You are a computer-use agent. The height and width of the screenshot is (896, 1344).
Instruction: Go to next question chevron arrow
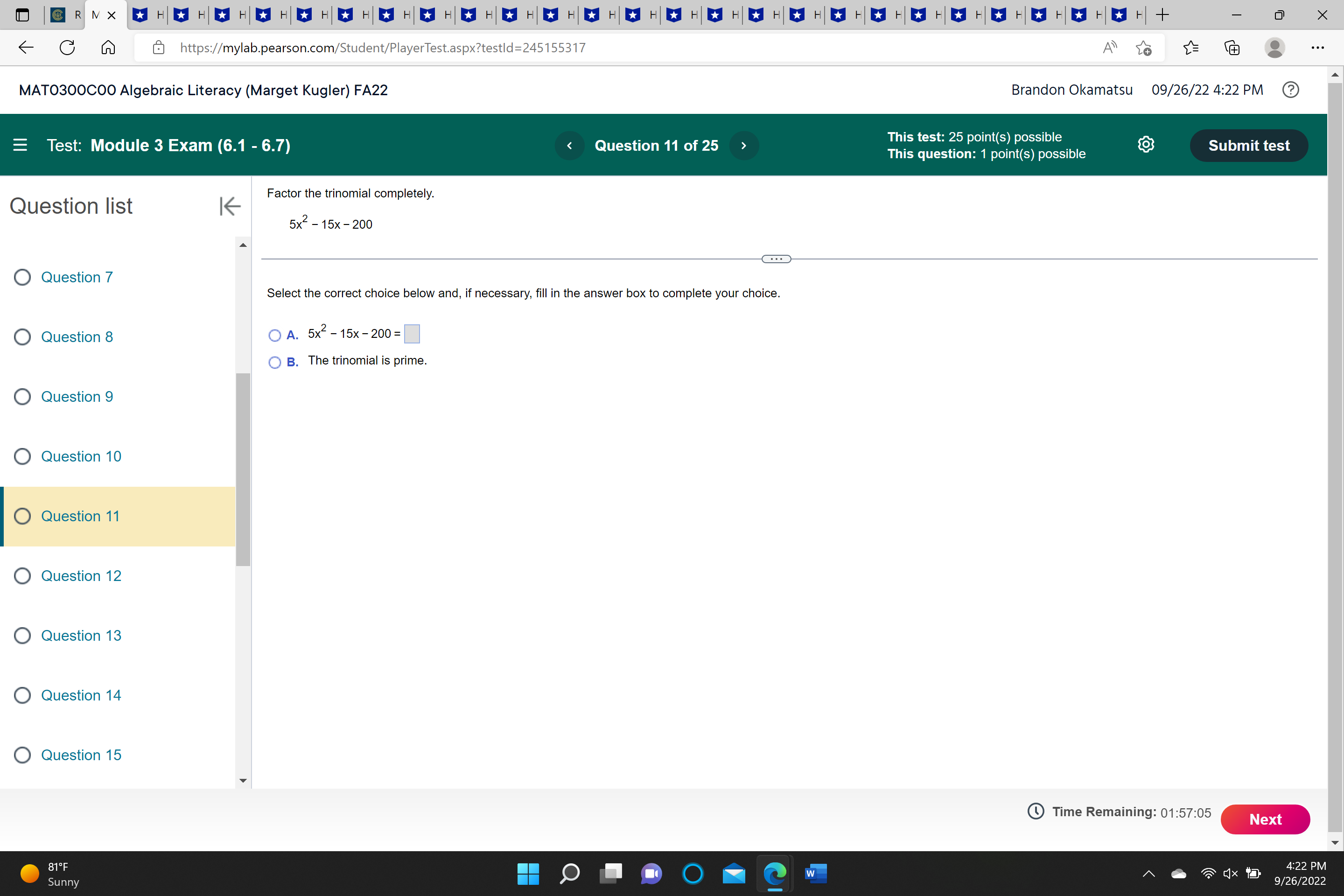(743, 146)
